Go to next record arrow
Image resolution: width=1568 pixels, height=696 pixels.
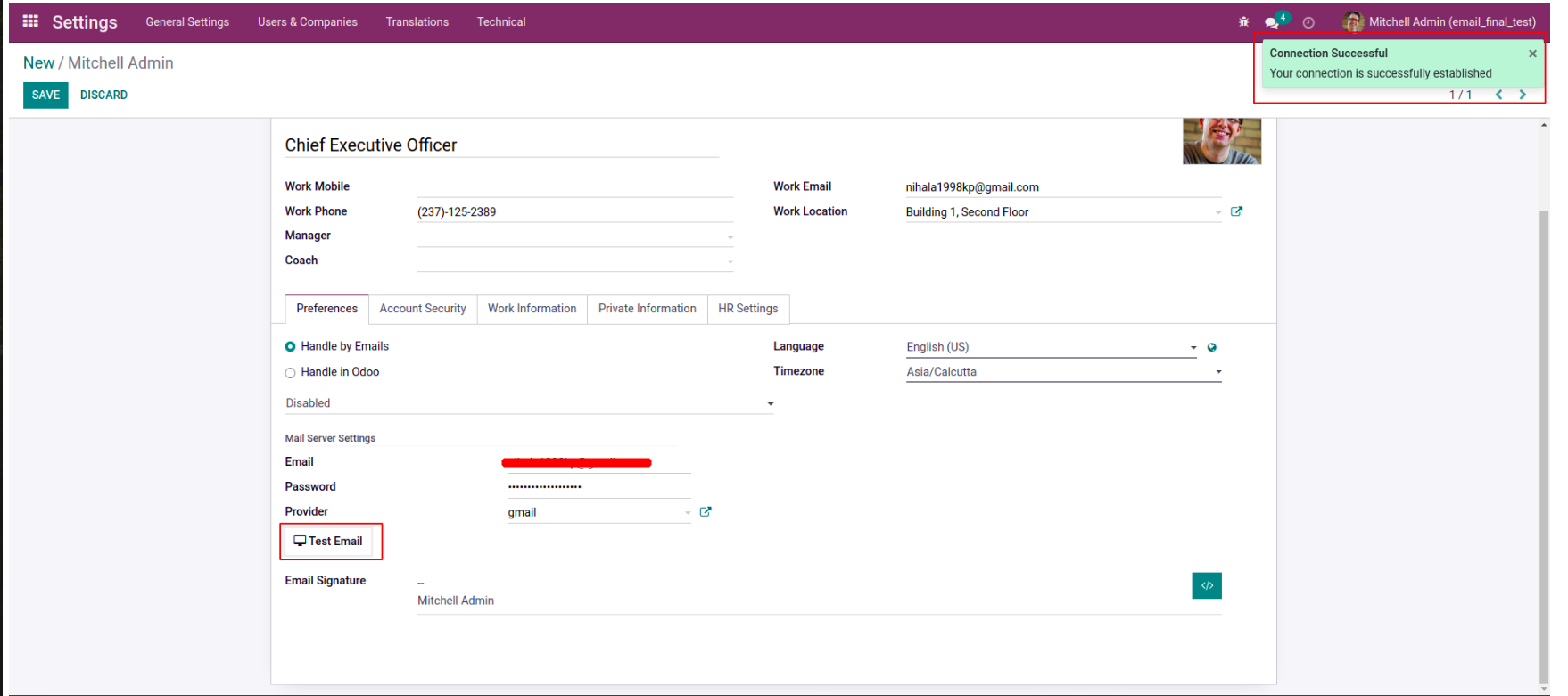pyautogui.click(x=1523, y=95)
